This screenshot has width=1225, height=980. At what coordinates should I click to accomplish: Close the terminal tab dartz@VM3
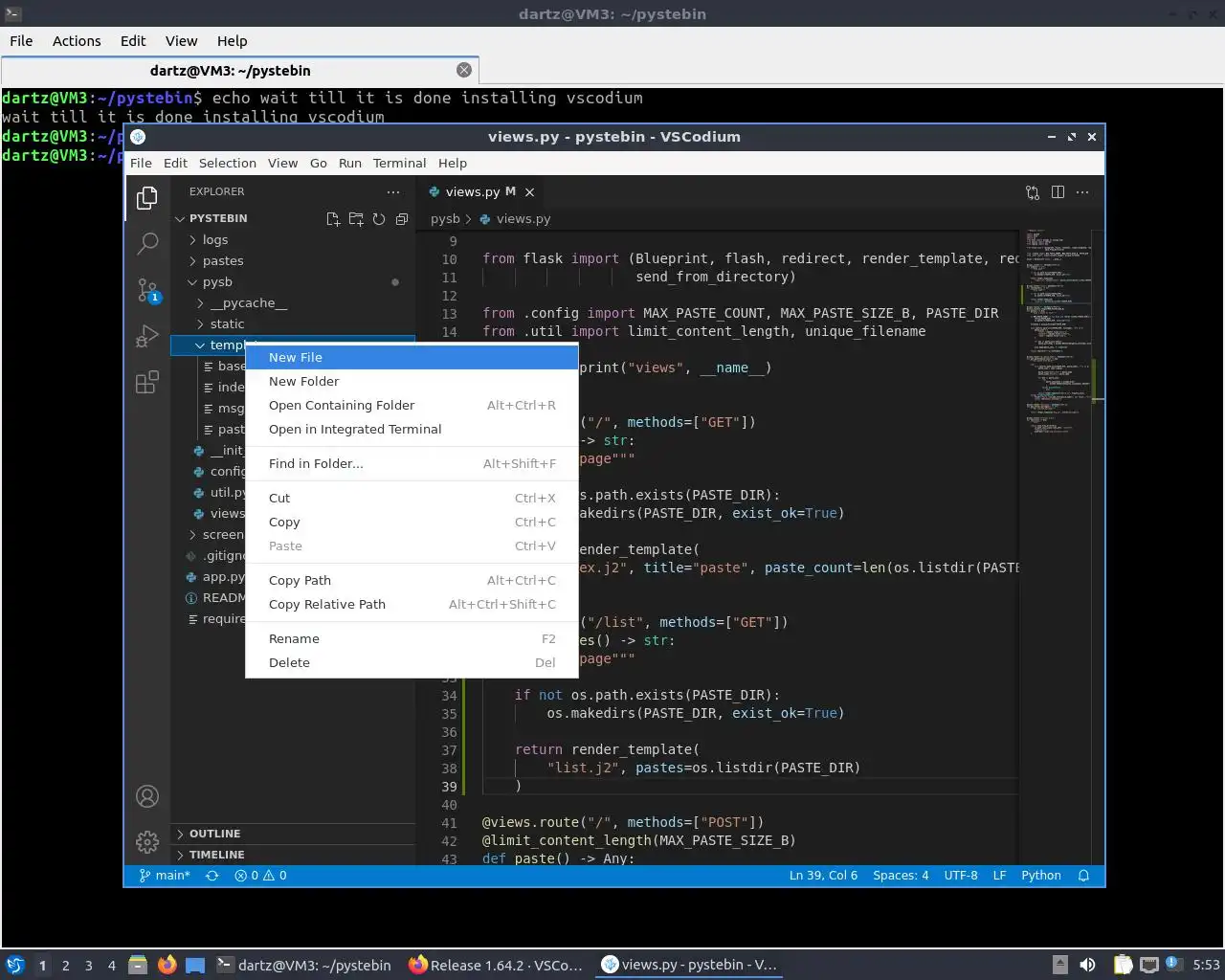[464, 70]
